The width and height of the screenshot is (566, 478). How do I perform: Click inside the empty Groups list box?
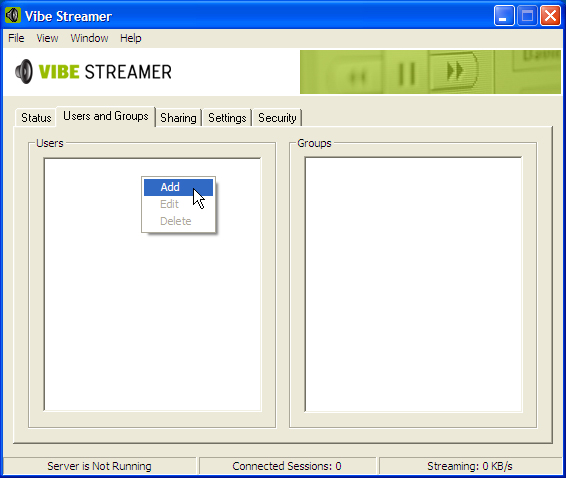(413, 284)
